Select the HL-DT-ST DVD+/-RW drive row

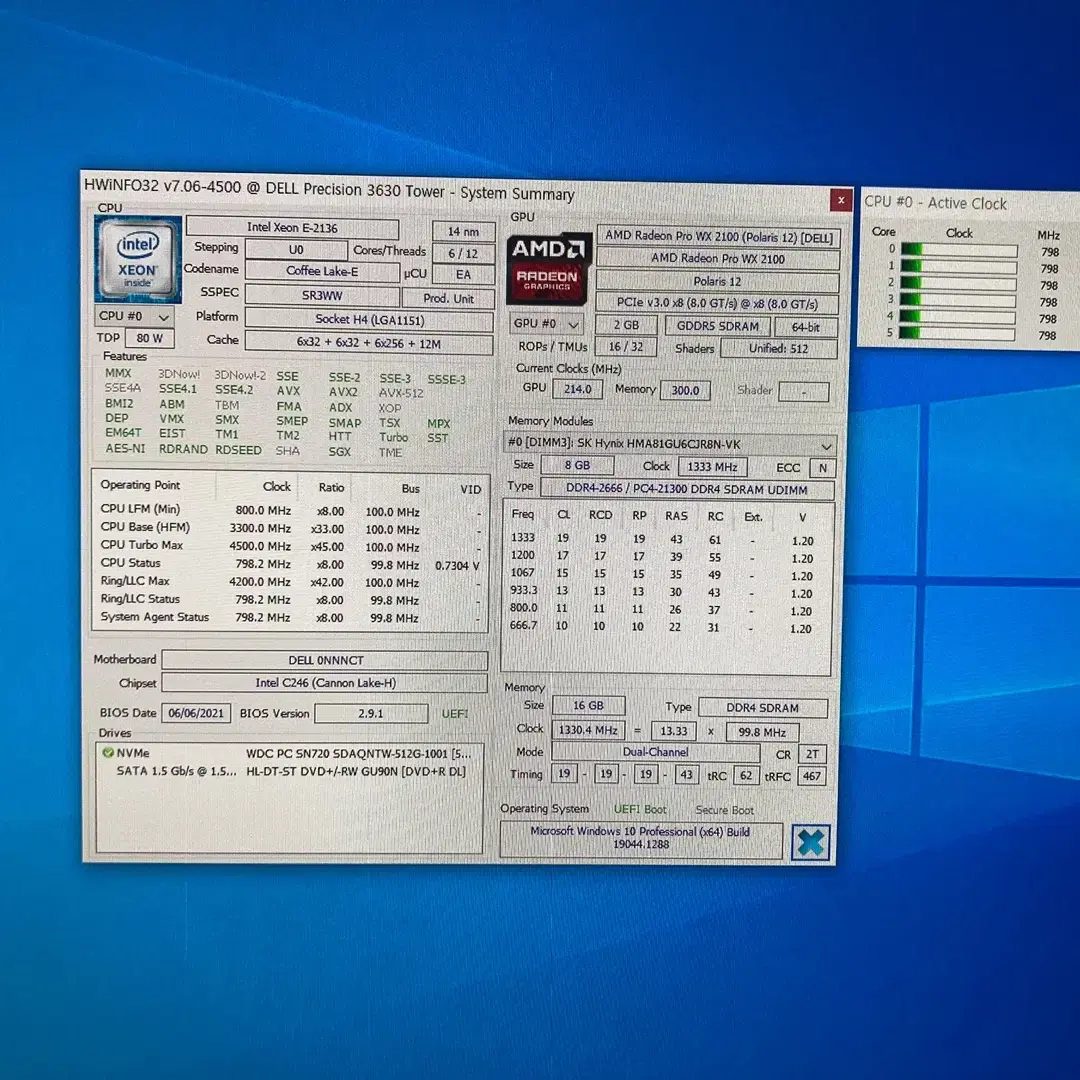289,771
